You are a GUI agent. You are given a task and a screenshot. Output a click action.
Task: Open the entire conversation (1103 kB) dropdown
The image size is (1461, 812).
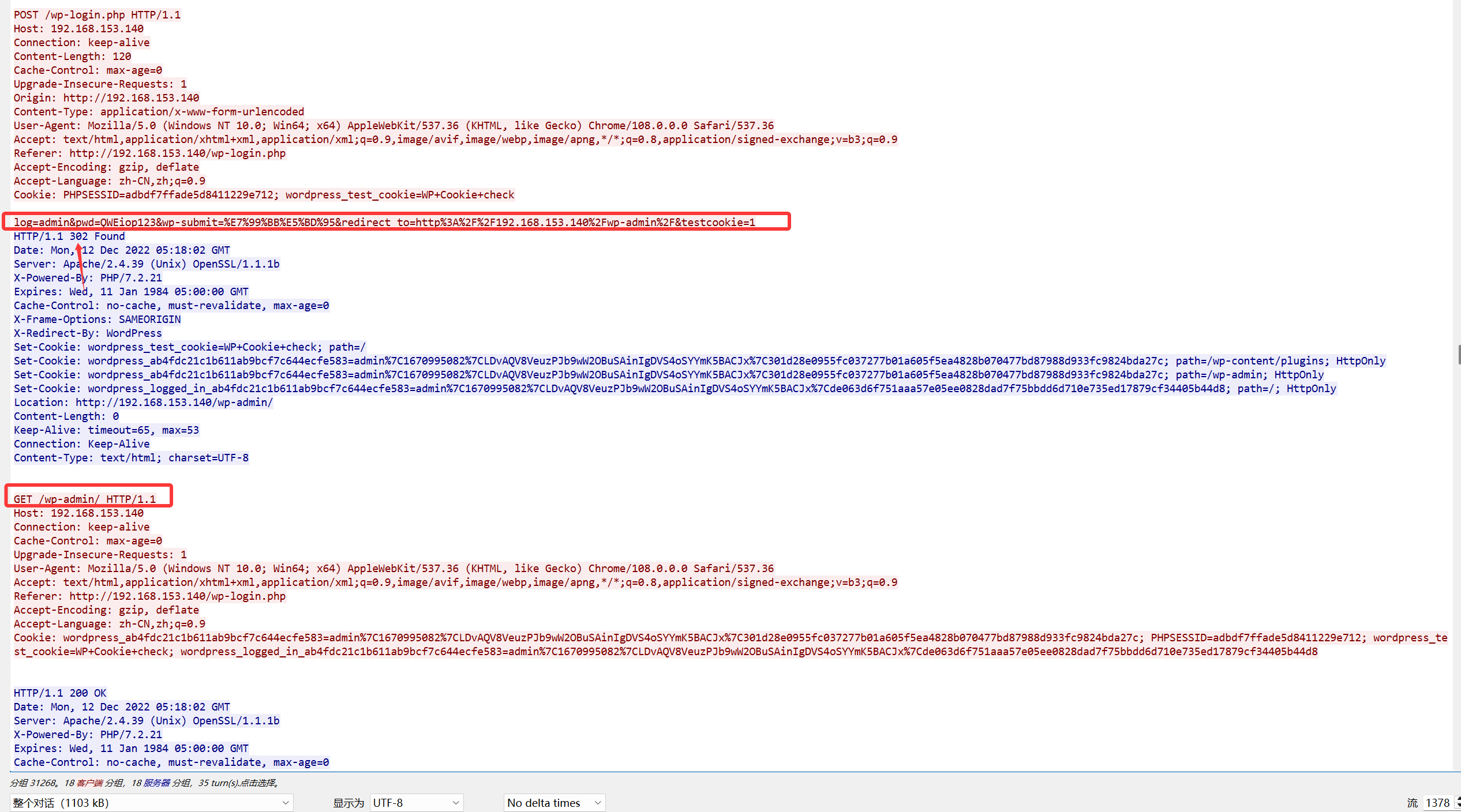(151, 803)
